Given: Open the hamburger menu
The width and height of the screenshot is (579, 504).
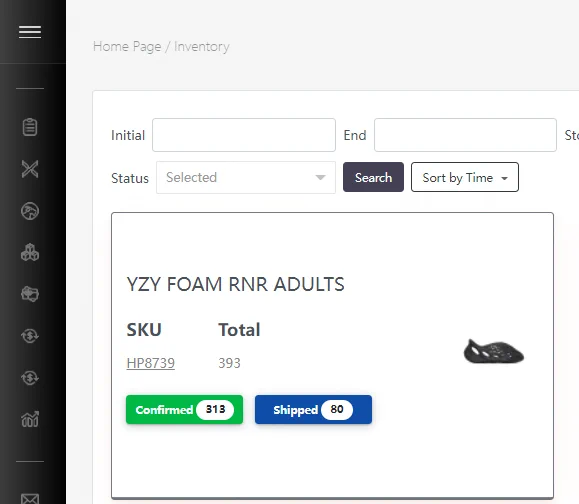Looking at the screenshot, I should pos(30,32).
